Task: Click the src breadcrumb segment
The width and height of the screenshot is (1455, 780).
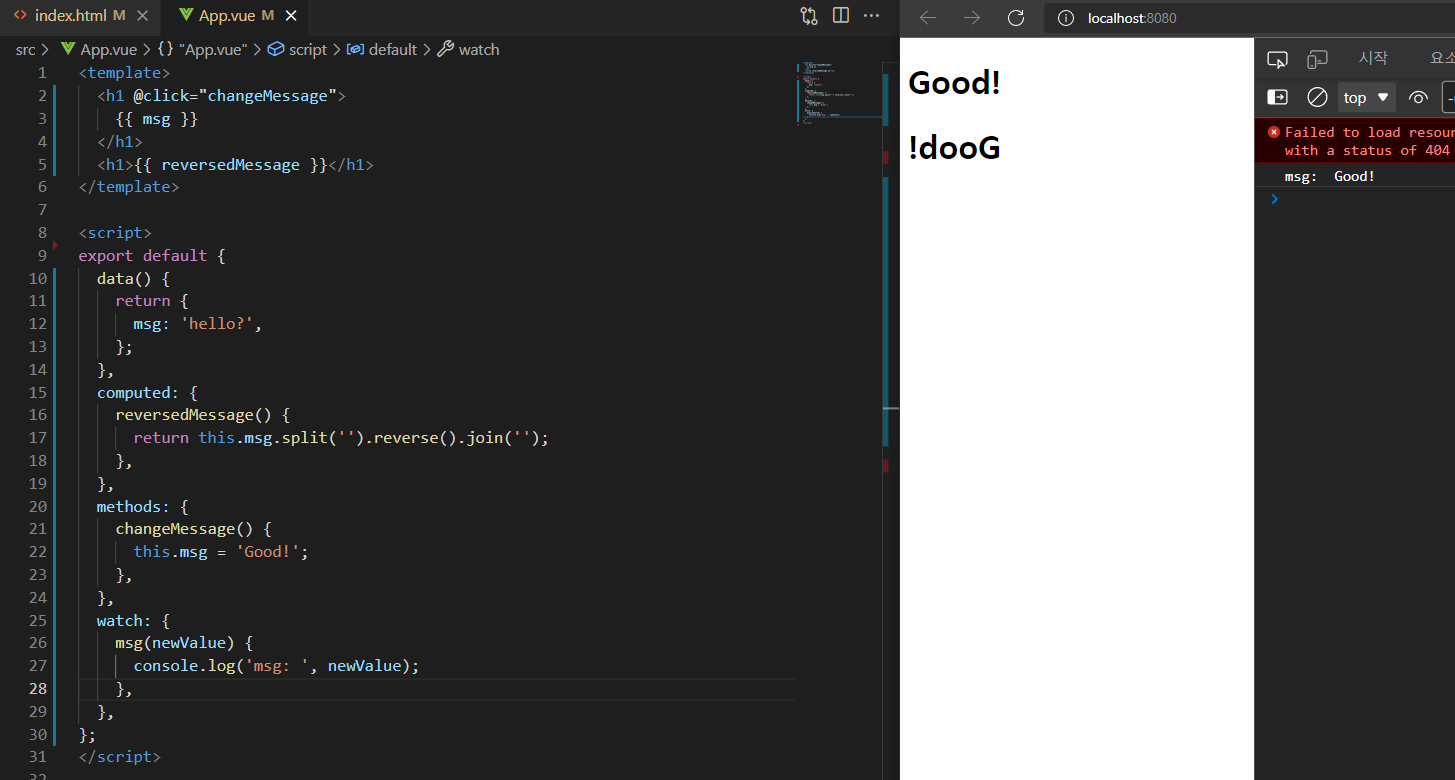Action: (25, 49)
